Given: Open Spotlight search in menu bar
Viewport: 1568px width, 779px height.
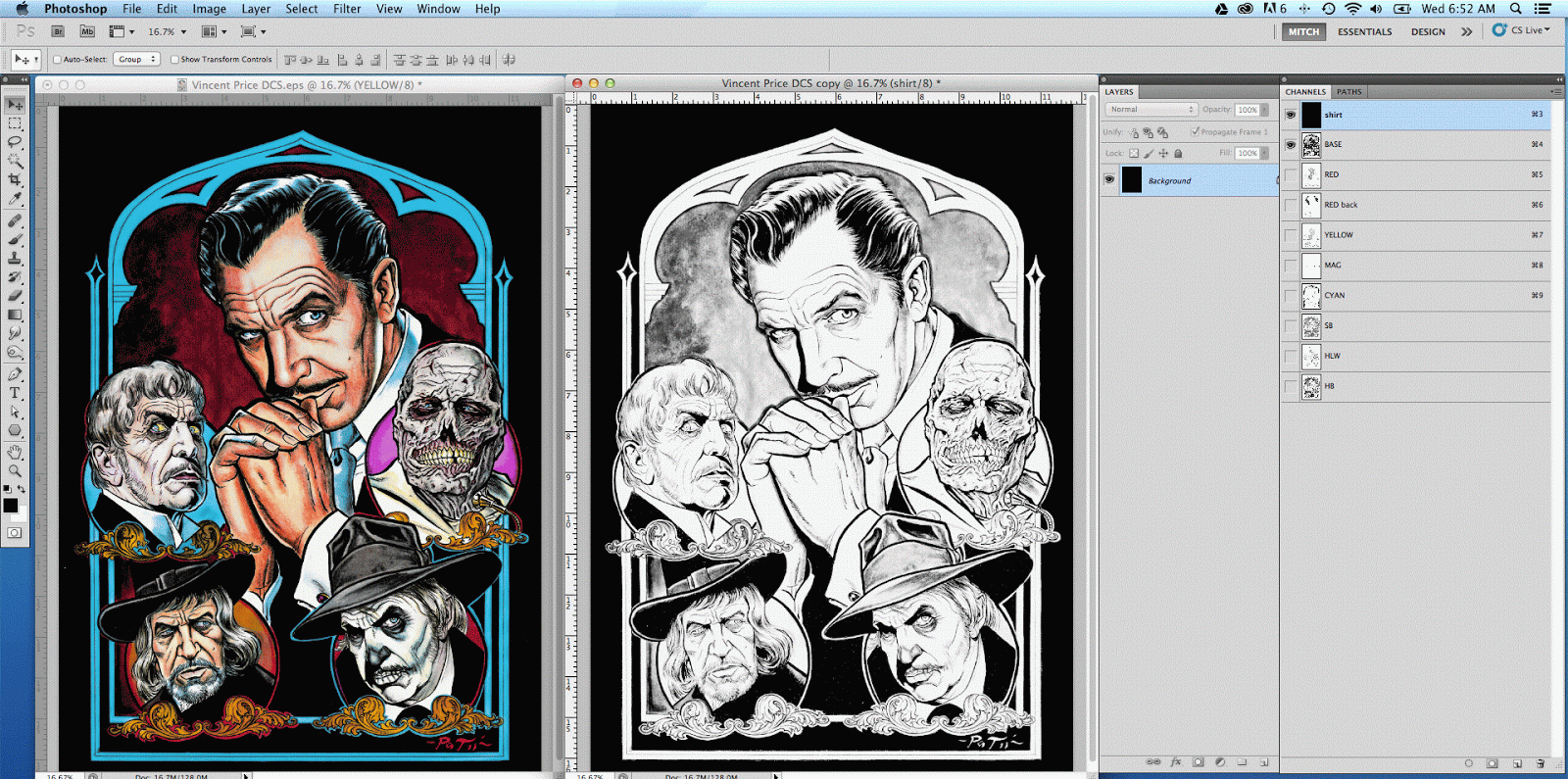Looking at the screenshot, I should (x=1516, y=9).
